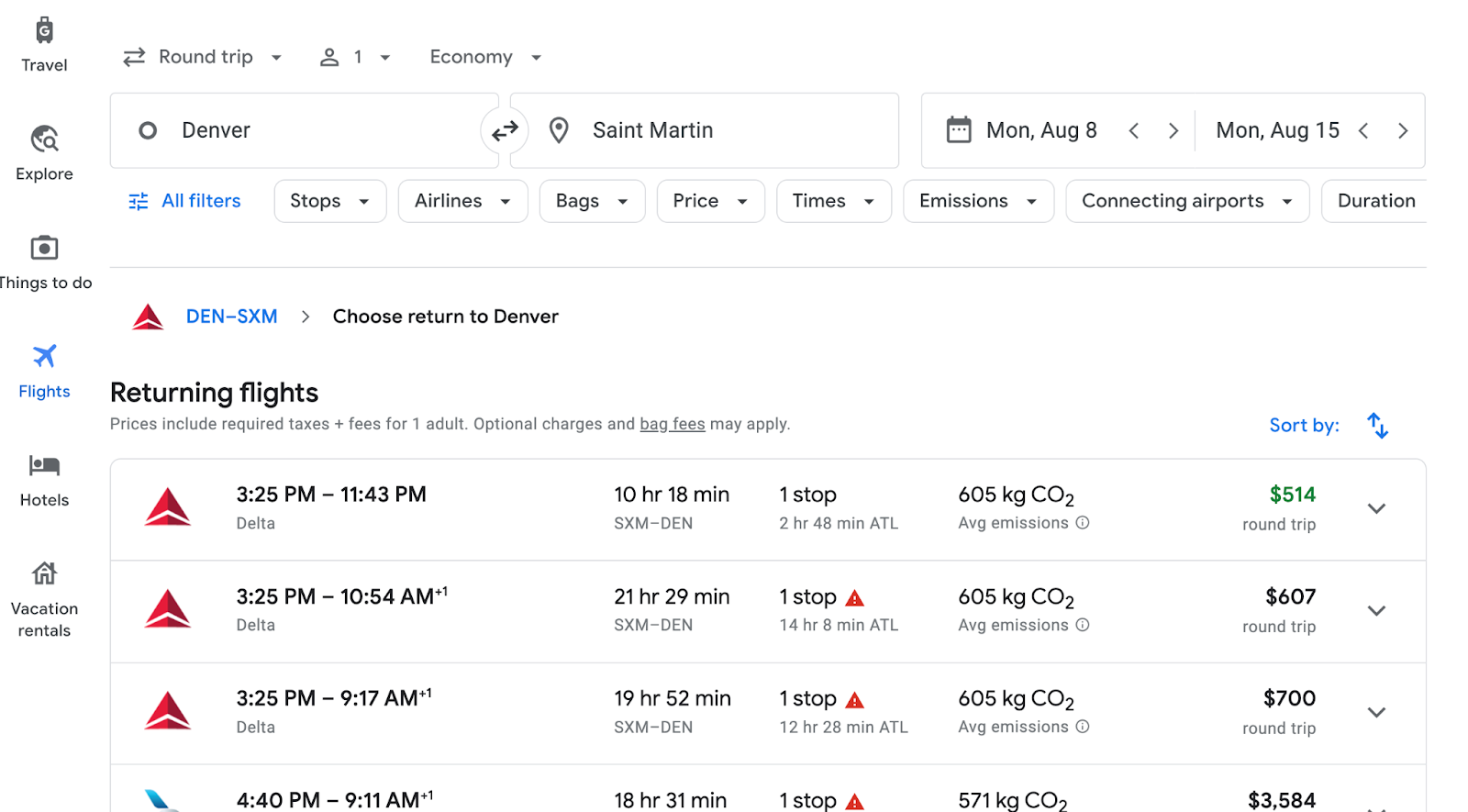Select the 3:25 PM – 9:17 AM flight
1468x812 pixels.
point(768,713)
